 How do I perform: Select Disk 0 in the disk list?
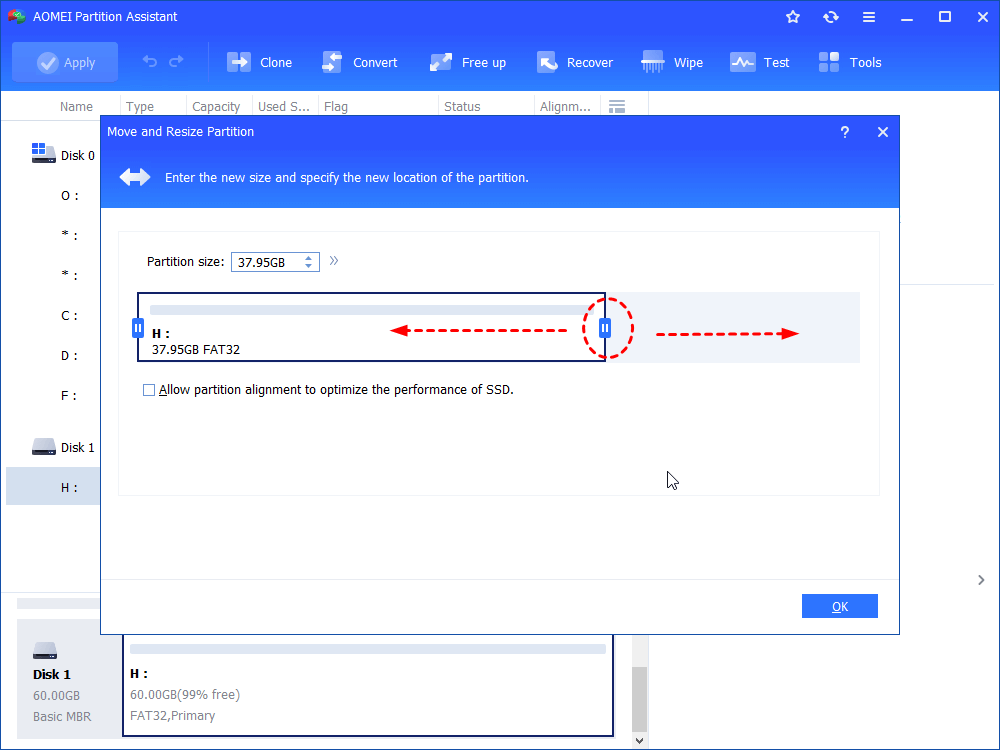coord(63,155)
